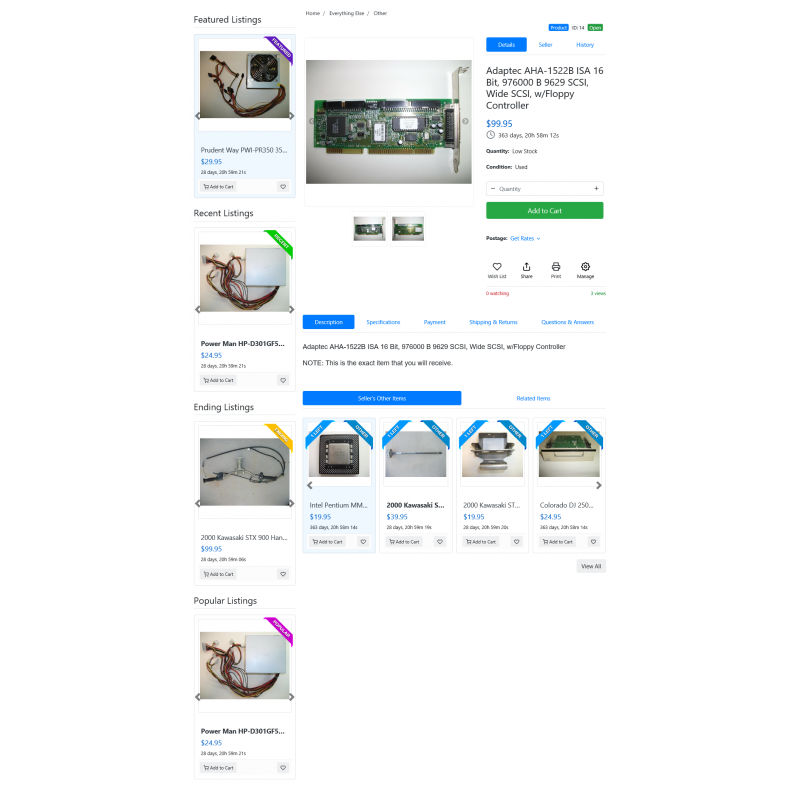This screenshot has width=800, height=800.
Task: Show previous main product image arrow
Action: coord(312,121)
